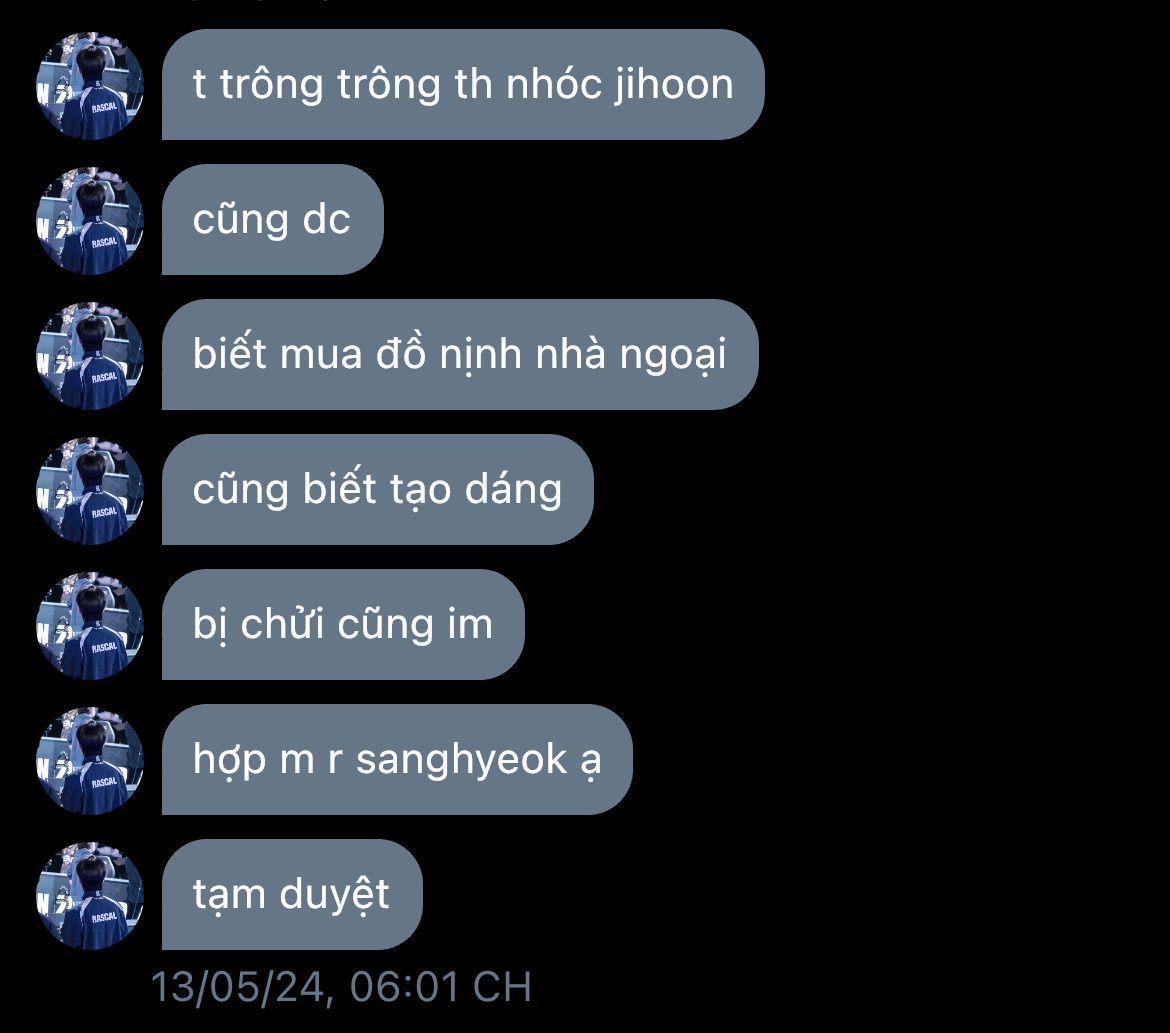
Task: Open profile picture beside 'bị chửi cũng im'
Action: (90, 625)
